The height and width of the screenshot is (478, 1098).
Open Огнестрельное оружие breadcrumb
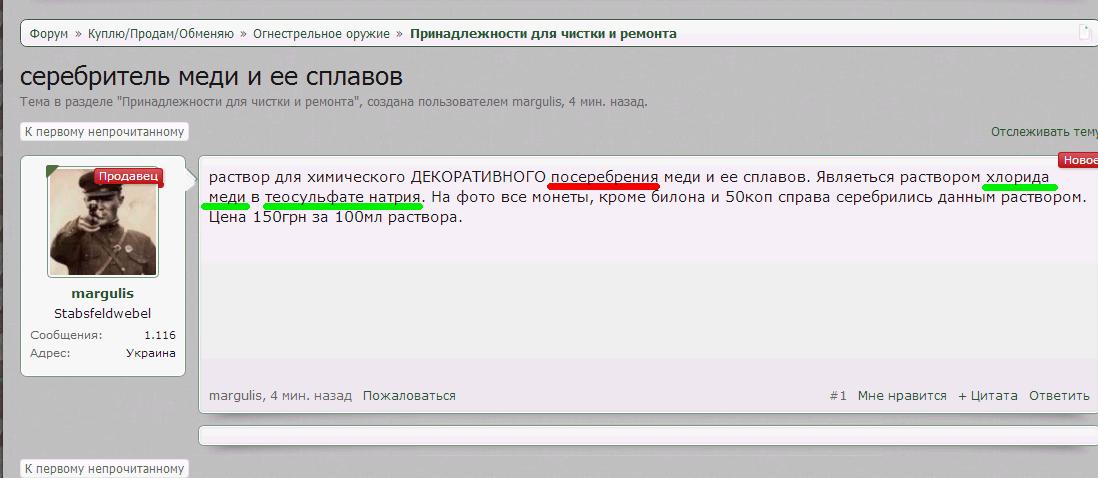click(x=321, y=34)
